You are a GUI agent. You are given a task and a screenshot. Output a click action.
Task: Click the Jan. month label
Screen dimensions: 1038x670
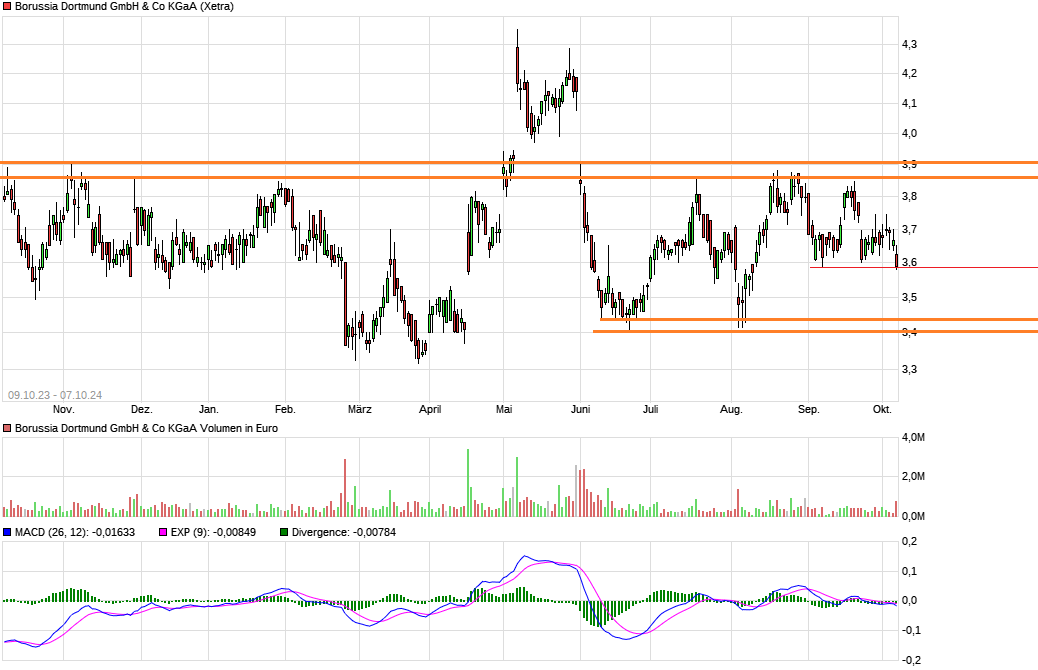click(x=209, y=410)
